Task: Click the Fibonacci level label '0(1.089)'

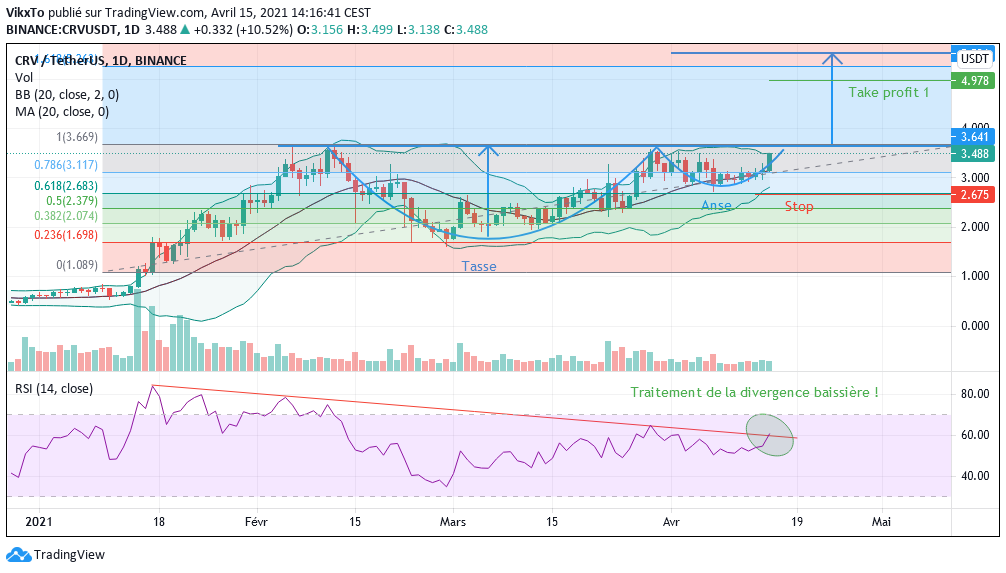Action: [77, 264]
